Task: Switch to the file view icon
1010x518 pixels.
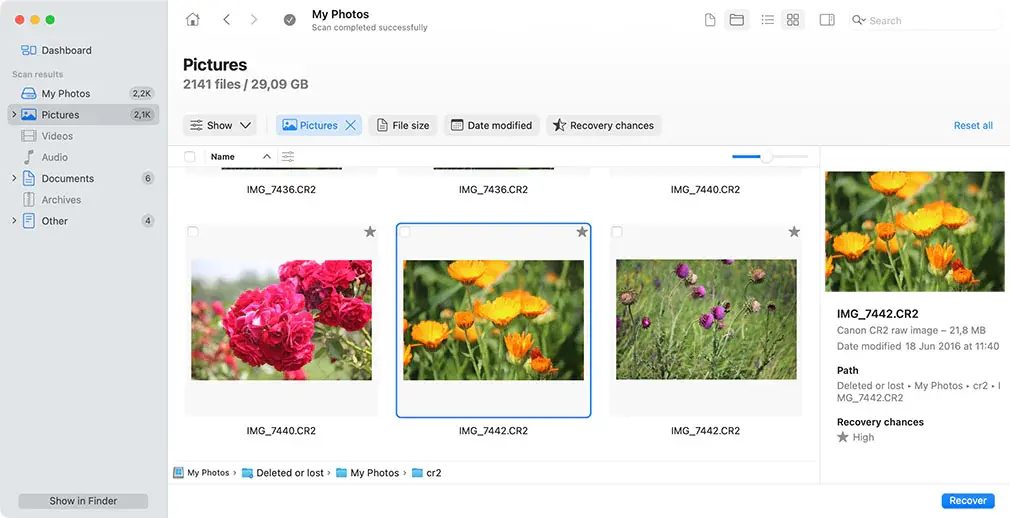Action: click(710, 20)
